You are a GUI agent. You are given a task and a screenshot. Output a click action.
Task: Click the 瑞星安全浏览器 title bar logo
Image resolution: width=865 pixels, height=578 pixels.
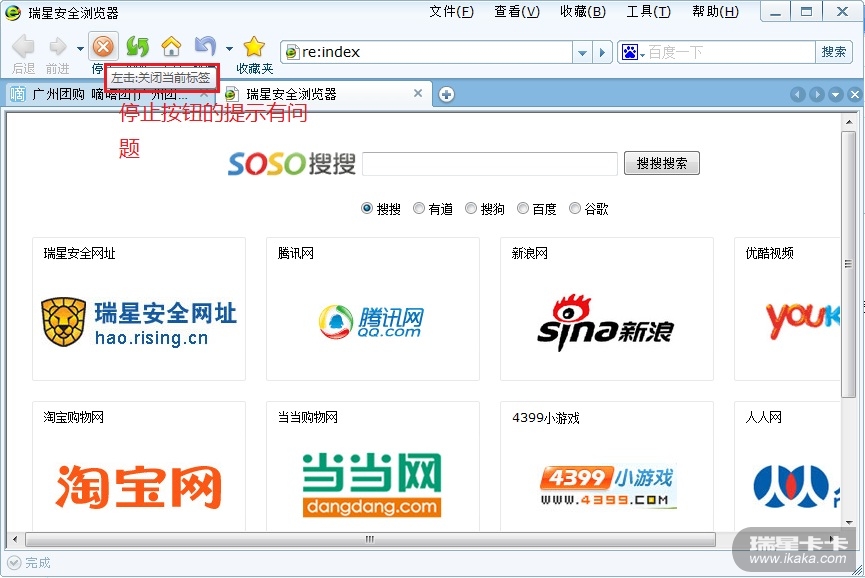(x=13, y=12)
